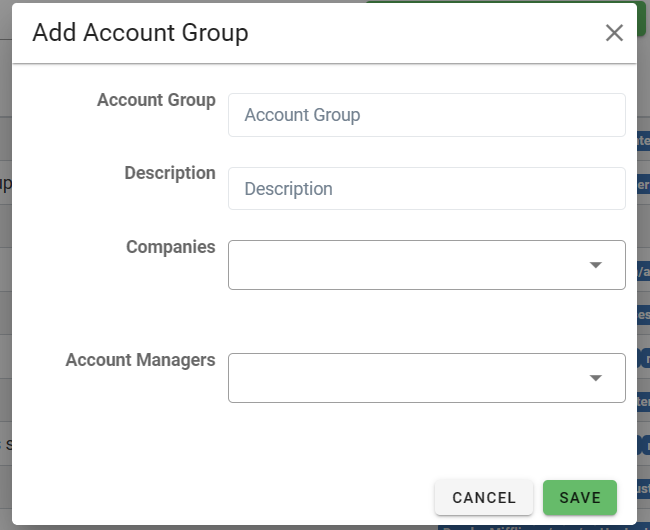Click the Description placeholder text
Viewport: 650px width, 530px height.
[x=288, y=189]
